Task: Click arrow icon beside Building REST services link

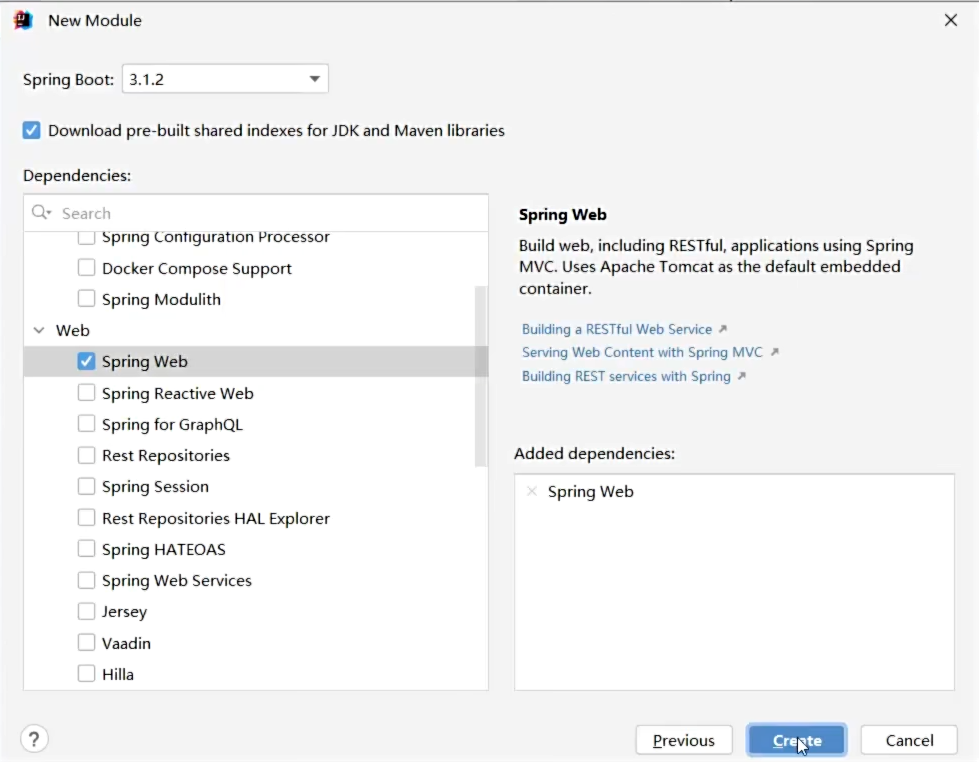Action: tap(741, 376)
